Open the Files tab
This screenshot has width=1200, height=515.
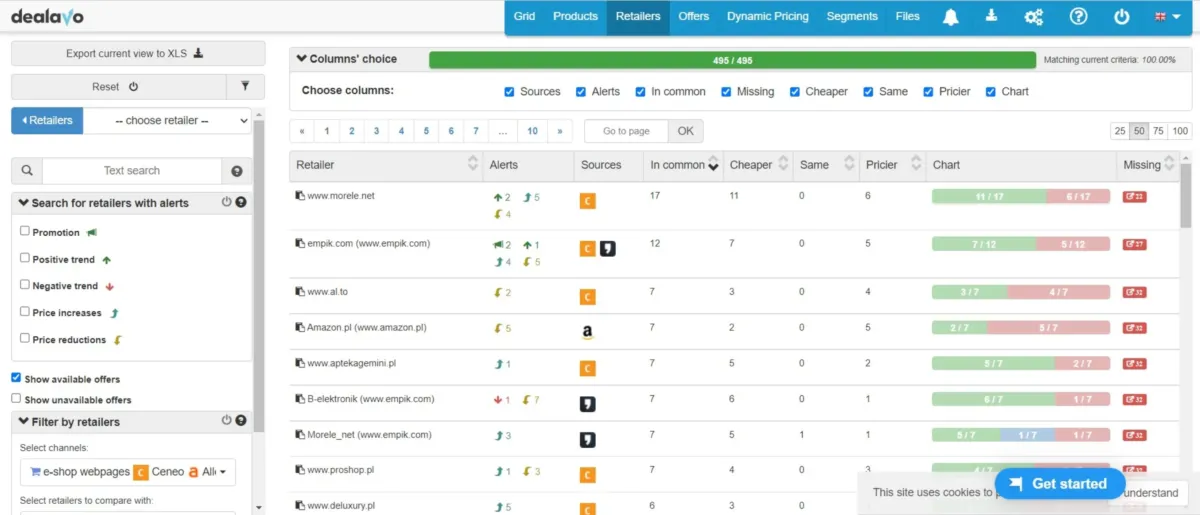point(908,16)
